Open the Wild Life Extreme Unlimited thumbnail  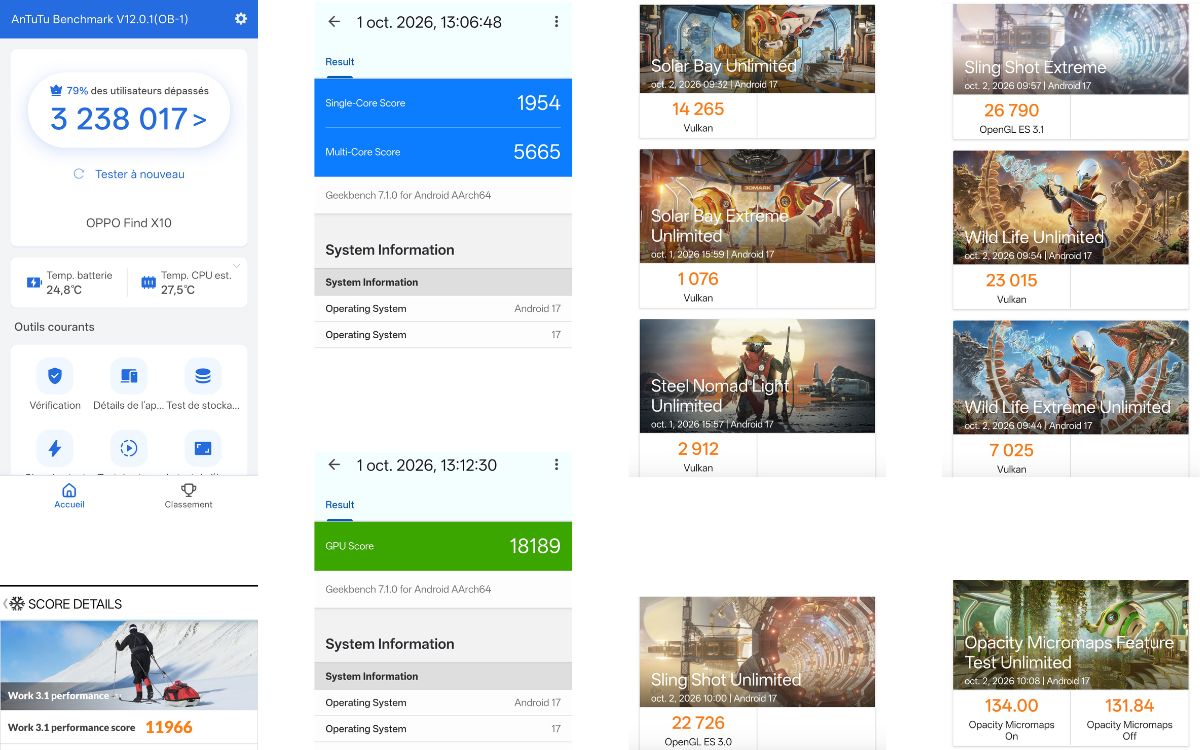click(1071, 377)
